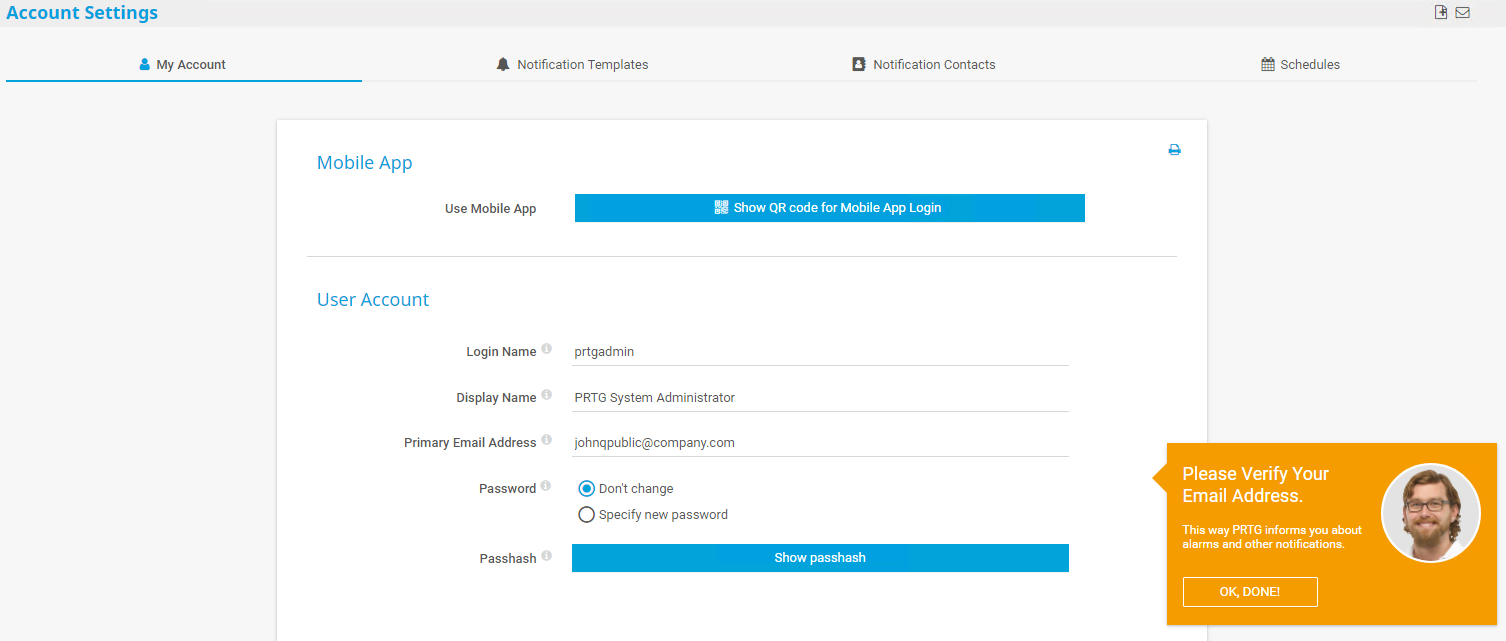Select the "Specify new password" radio button
Image resolution: width=1506 pixels, height=641 pixels.
pos(587,515)
